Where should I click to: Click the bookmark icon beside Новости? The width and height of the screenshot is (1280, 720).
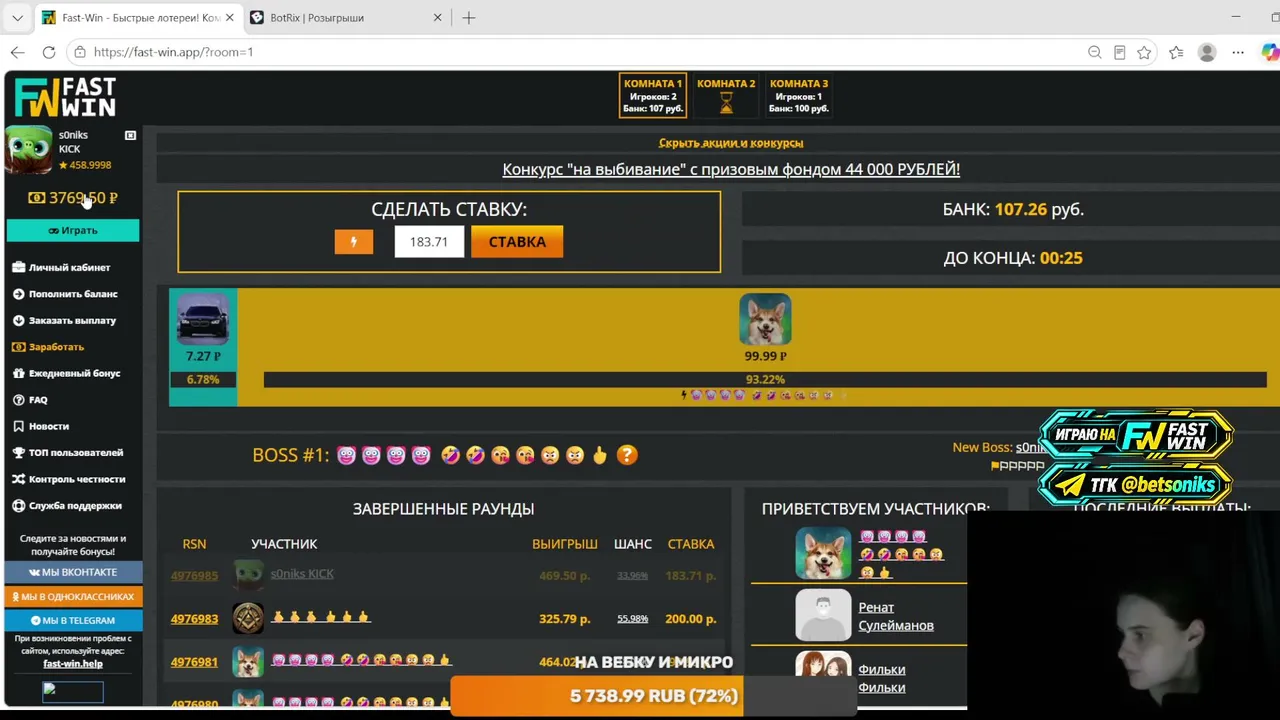click(19, 426)
